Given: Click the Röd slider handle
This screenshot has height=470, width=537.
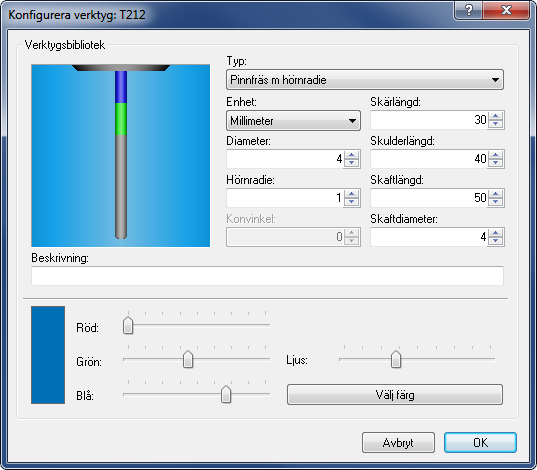Looking at the screenshot, I should [x=128, y=325].
